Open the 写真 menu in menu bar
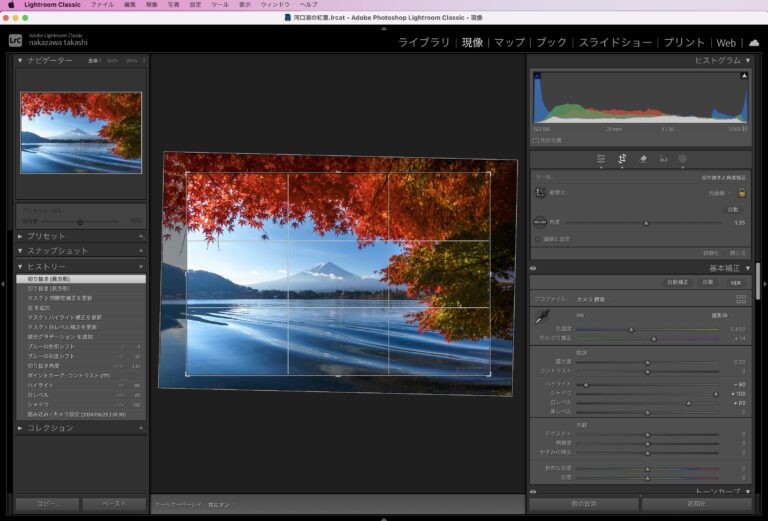 [174, 5]
